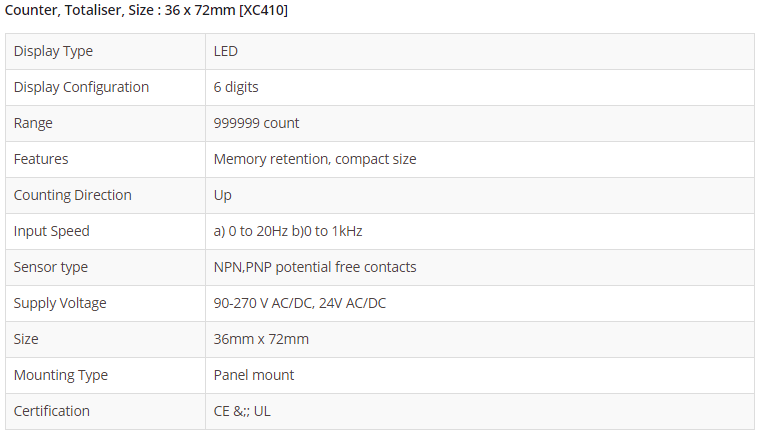
Task: Click Memory retention, compact size text
Action: pos(315,159)
